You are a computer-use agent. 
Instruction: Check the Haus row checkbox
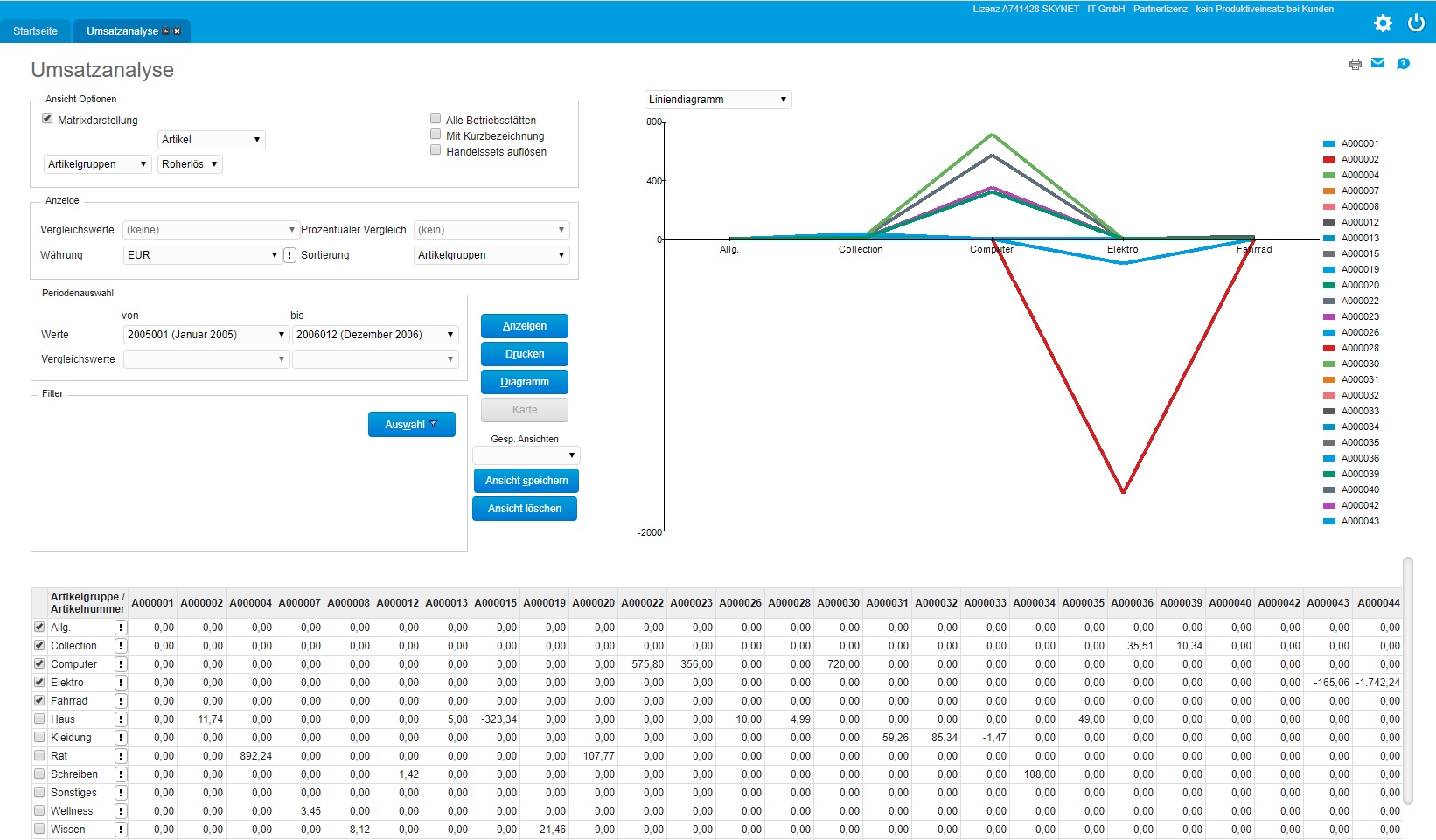(x=39, y=719)
